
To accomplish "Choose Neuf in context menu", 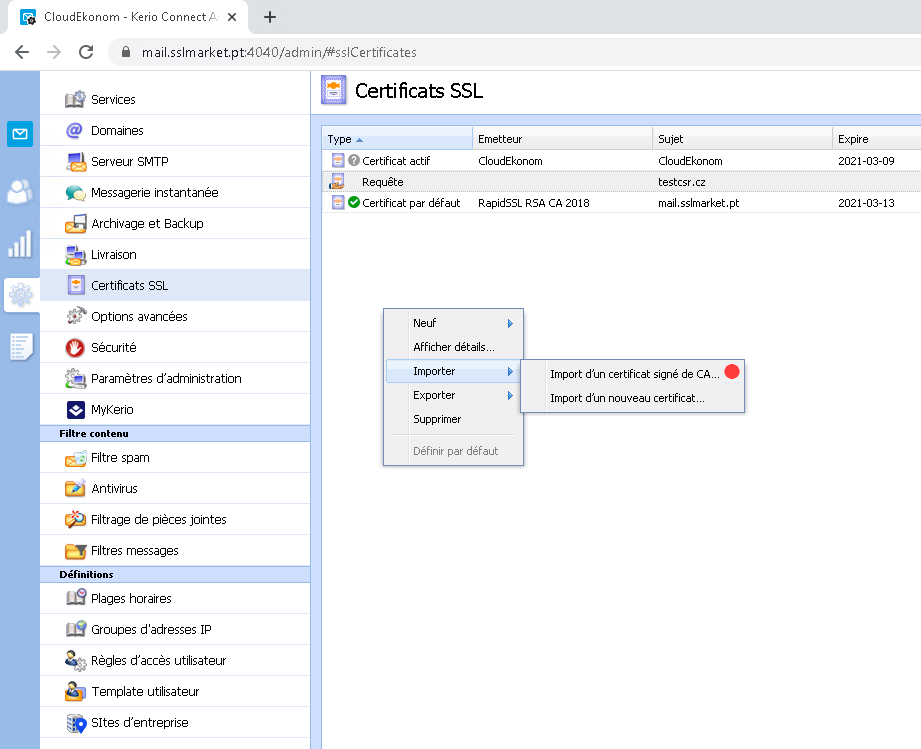I will click(453, 323).
